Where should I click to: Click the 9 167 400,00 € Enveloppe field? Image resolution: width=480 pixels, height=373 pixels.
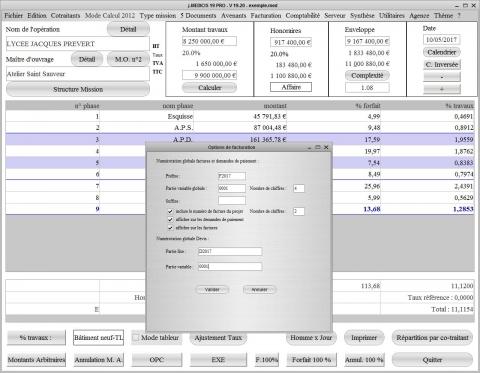(367, 41)
